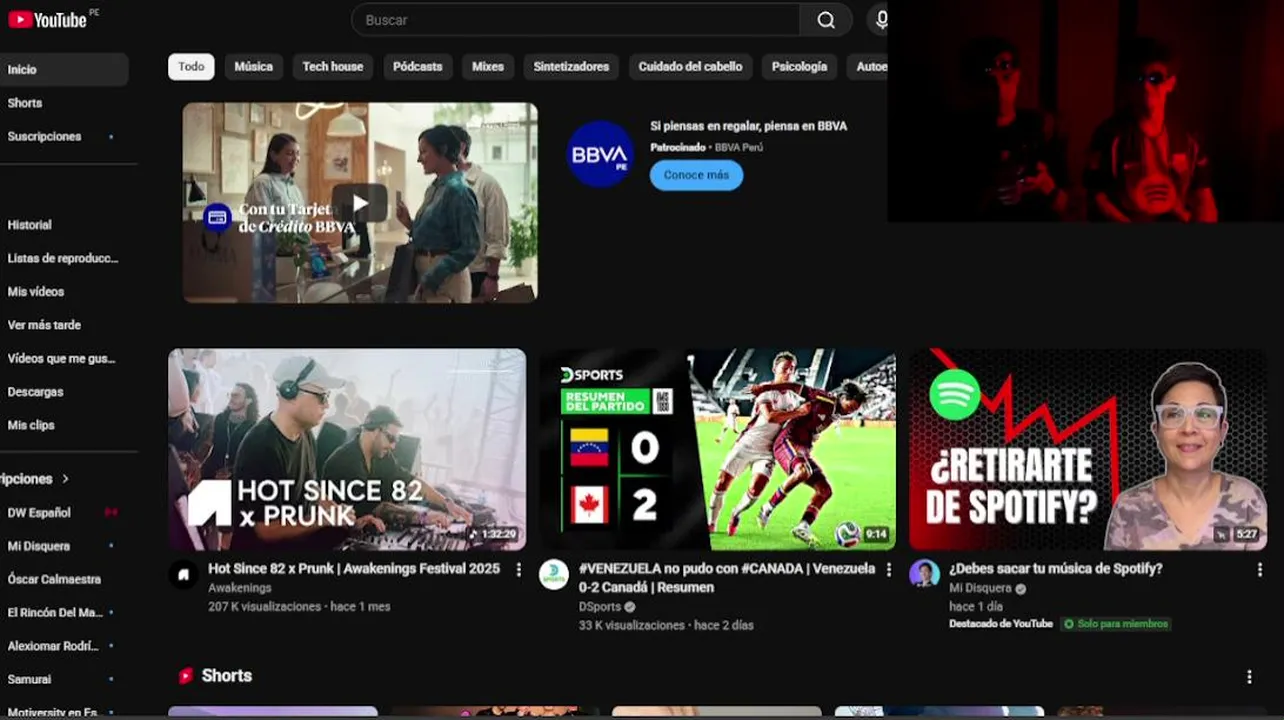Open options menu for Venezuela Canadá video
The height and width of the screenshot is (720, 1284).
[888, 569]
